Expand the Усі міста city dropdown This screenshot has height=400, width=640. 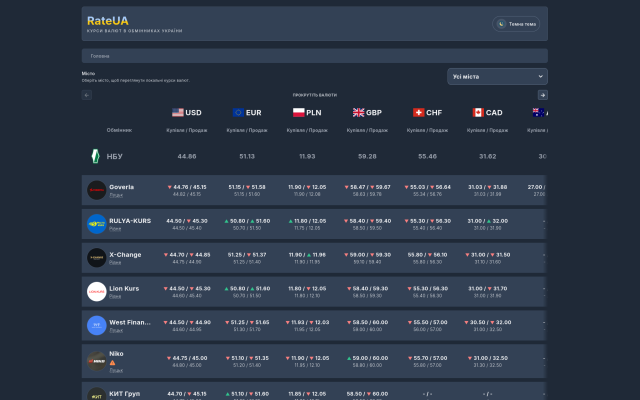point(497,76)
